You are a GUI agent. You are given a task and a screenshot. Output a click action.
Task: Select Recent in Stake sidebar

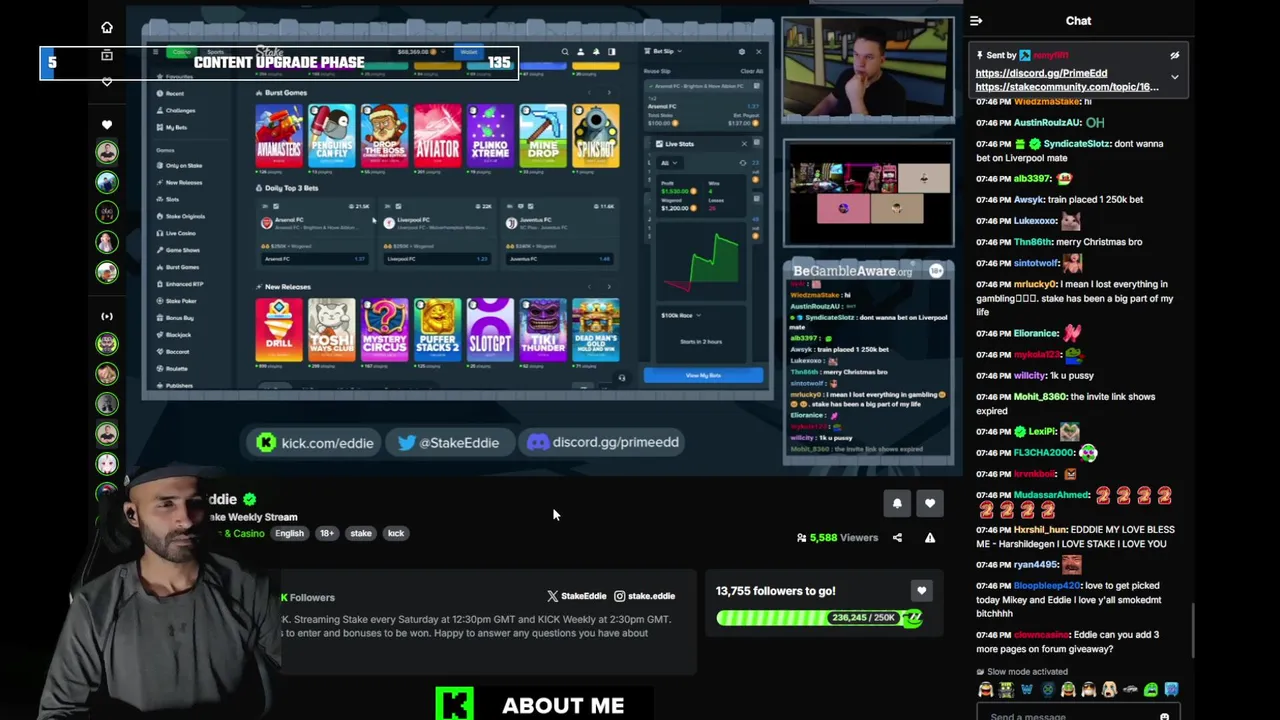[175, 93]
